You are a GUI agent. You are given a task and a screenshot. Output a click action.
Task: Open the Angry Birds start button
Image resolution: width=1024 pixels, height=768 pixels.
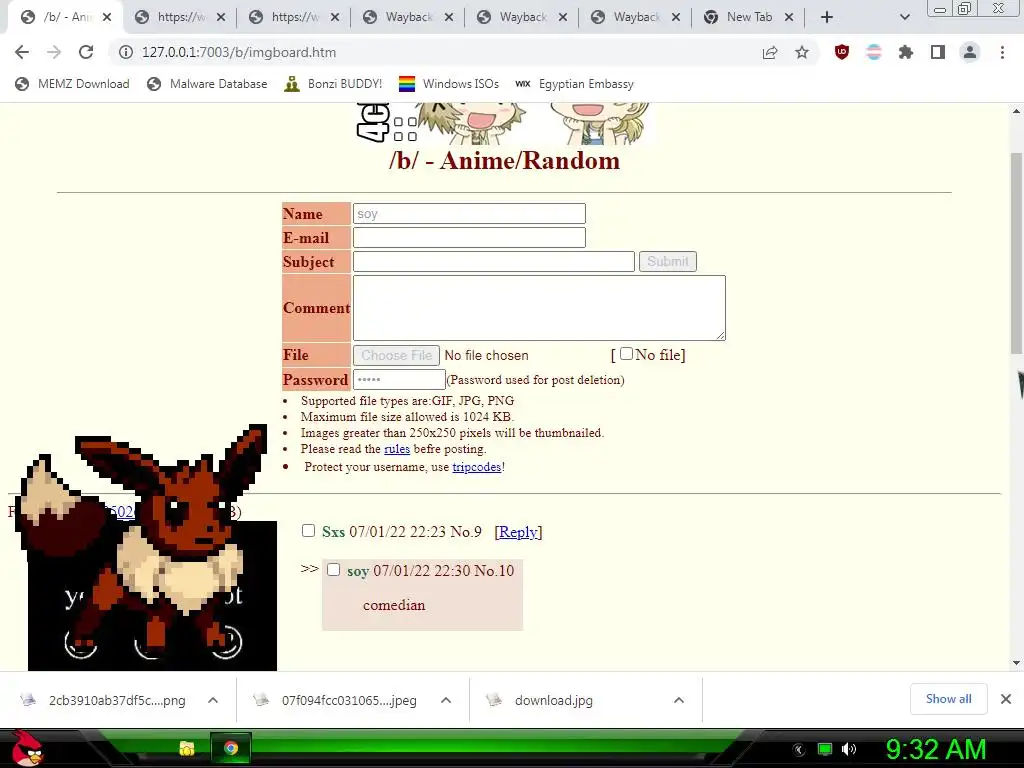coord(26,748)
